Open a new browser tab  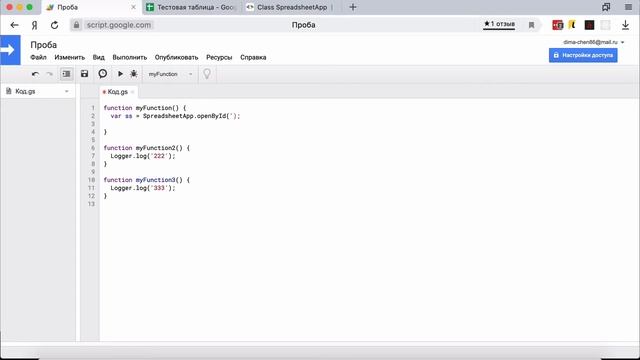353,7
